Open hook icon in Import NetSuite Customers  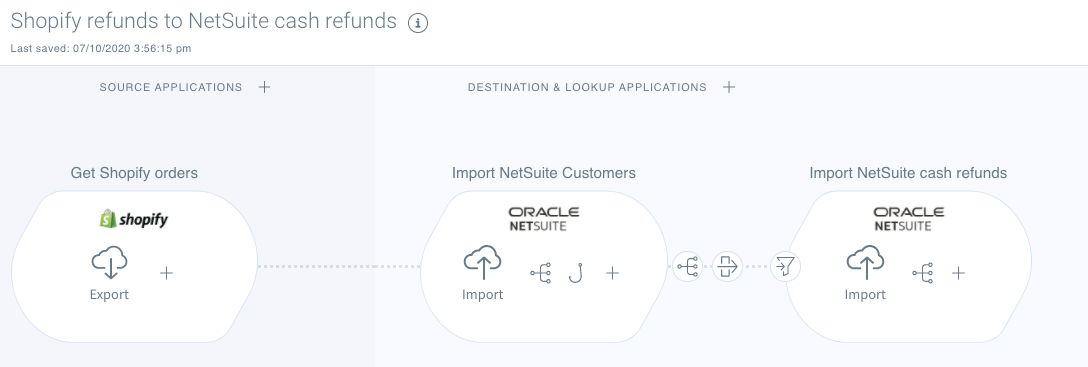[x=575, y=273]
